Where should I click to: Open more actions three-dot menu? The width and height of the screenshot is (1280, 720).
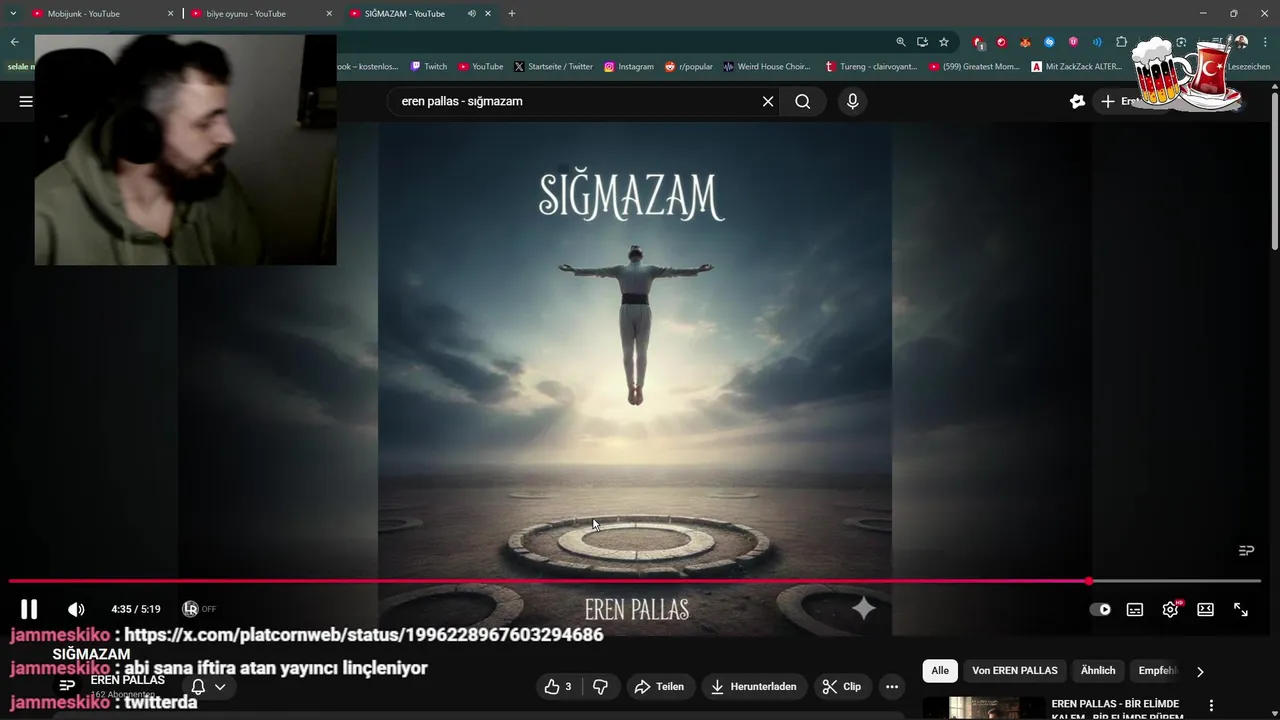(x=892, y=686)
